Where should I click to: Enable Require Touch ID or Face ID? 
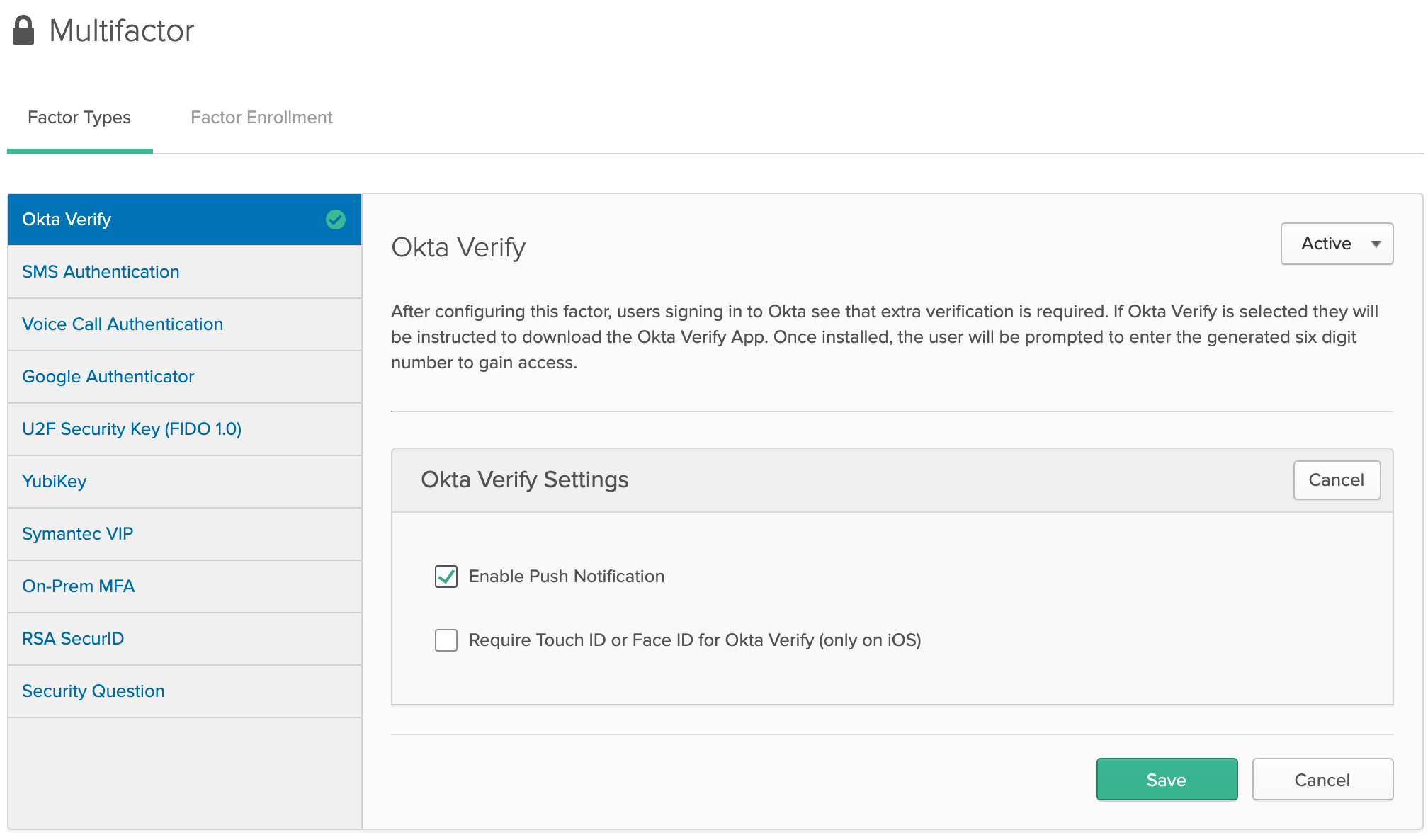pyautogui.click(x=446, y=640)
